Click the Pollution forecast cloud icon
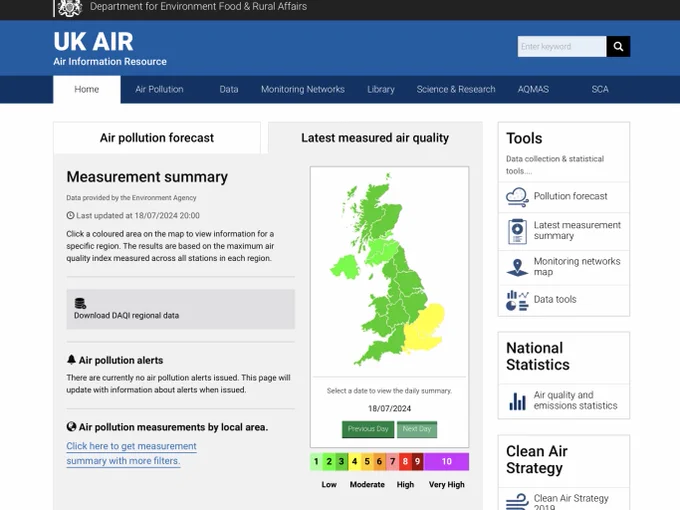Screen dimensions: 680x510 pyautogui.click(x=517, y=197)
